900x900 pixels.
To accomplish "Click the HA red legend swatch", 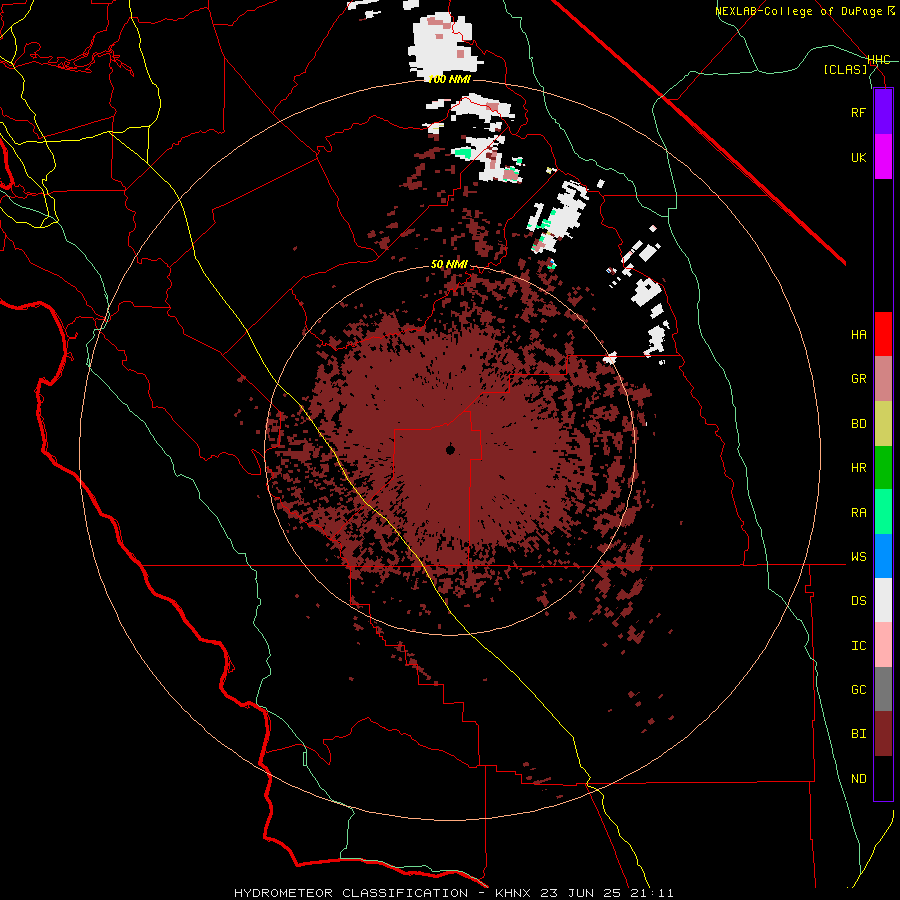I will click(883, 334).
